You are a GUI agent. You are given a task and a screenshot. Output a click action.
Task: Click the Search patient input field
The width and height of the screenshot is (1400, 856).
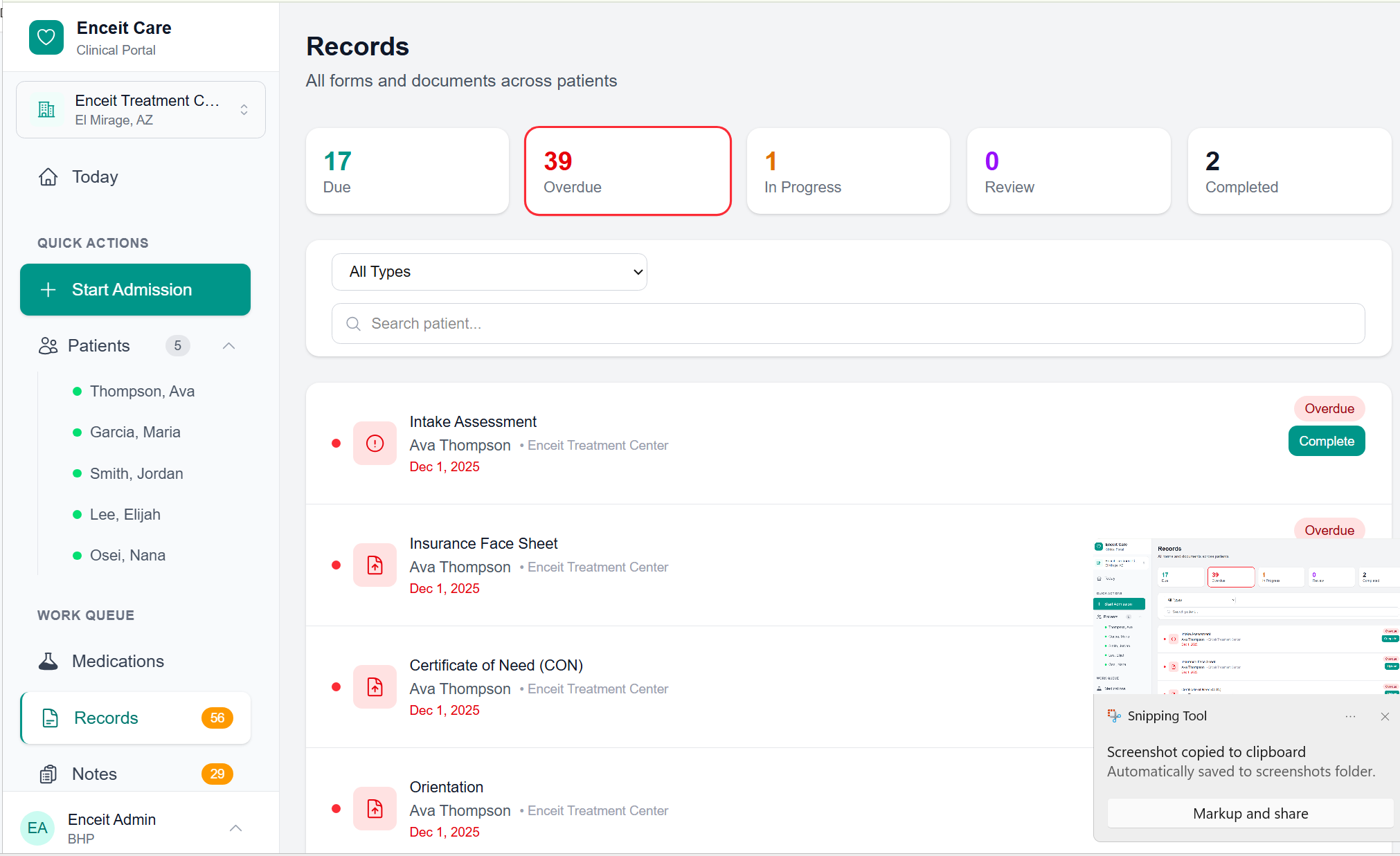(848, 324)
